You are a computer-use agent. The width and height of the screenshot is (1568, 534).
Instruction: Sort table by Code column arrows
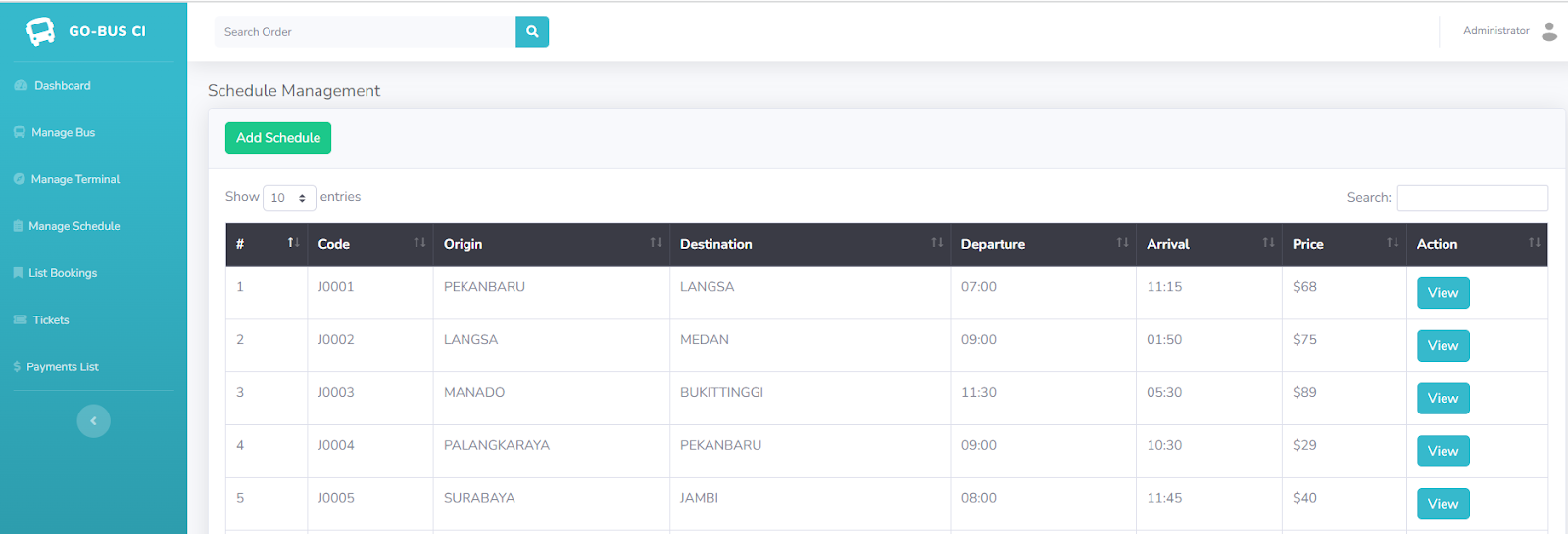click(419, 242)
